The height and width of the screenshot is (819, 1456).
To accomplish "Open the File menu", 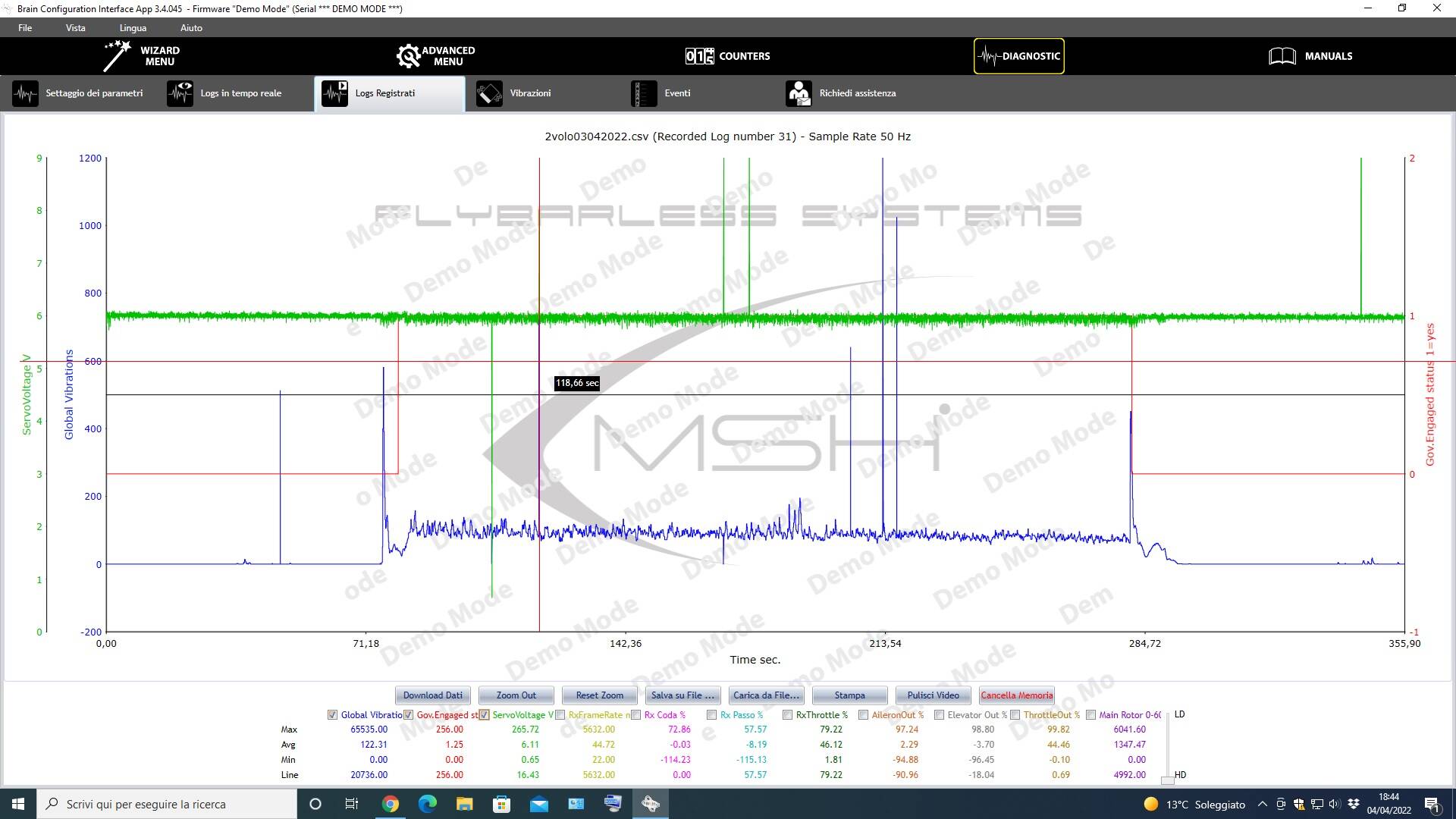I will (25, 28).
